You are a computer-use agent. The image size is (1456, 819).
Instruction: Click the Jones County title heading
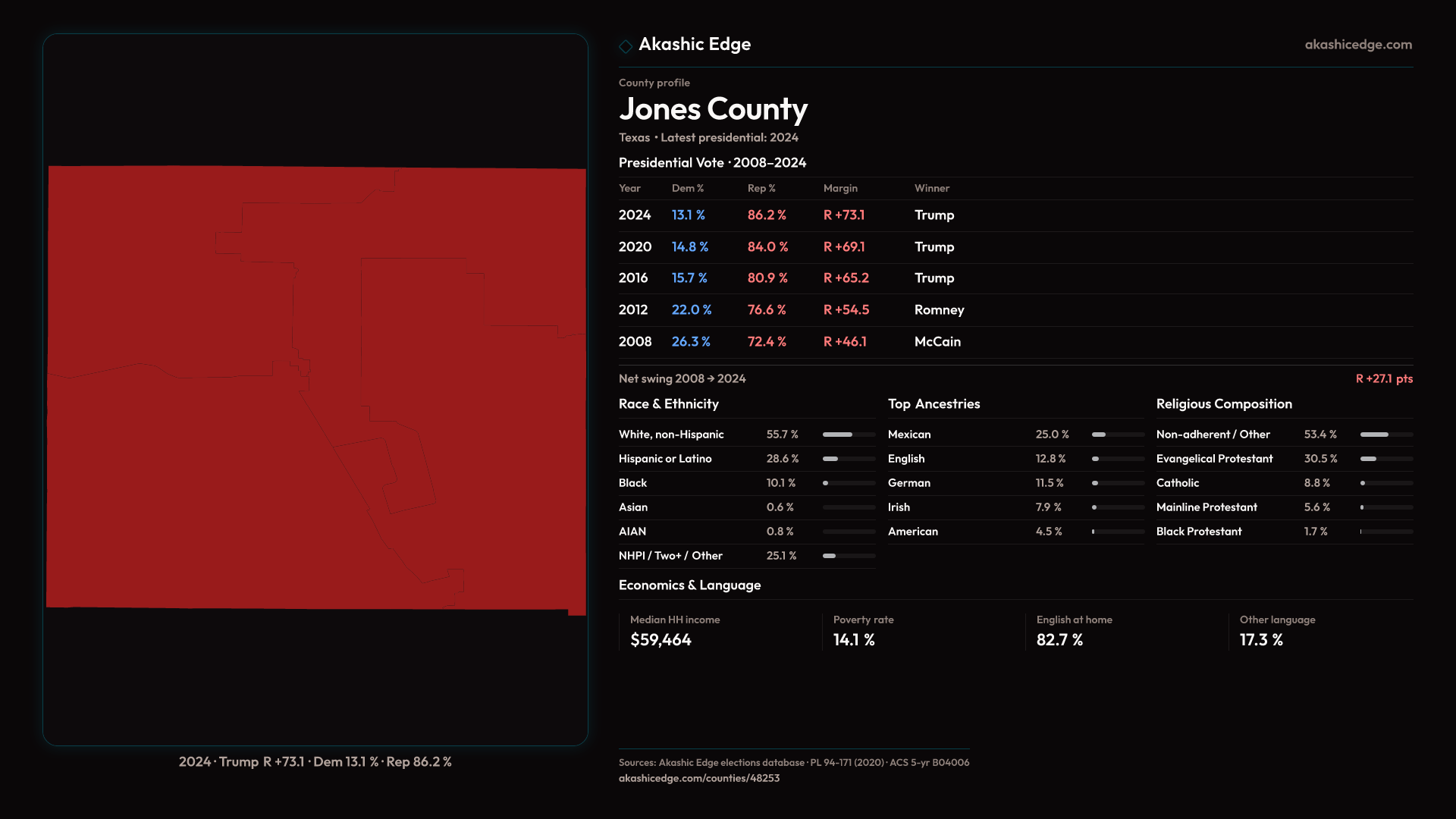(x=713, y=109)
